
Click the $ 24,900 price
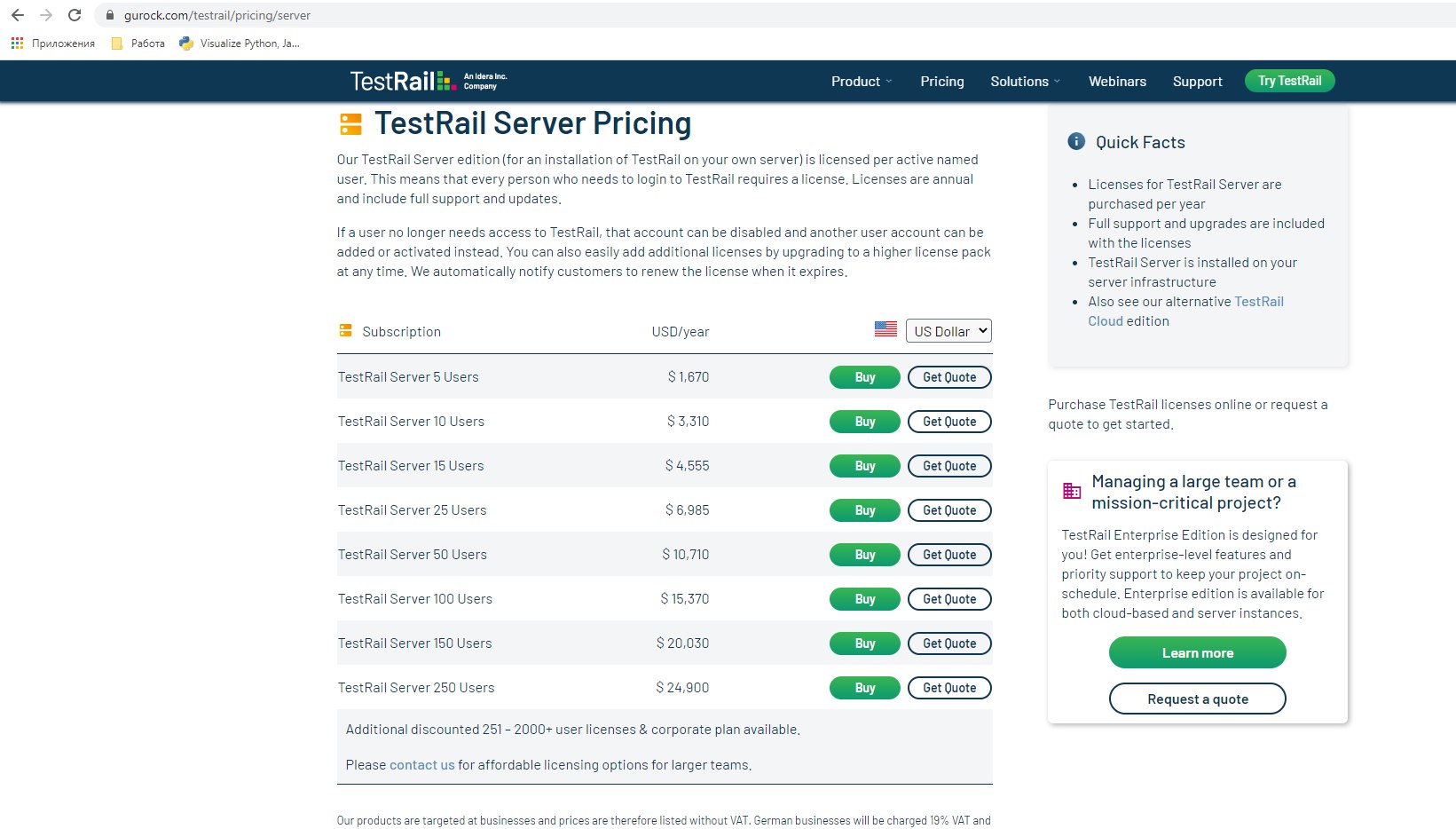[682, 688]
